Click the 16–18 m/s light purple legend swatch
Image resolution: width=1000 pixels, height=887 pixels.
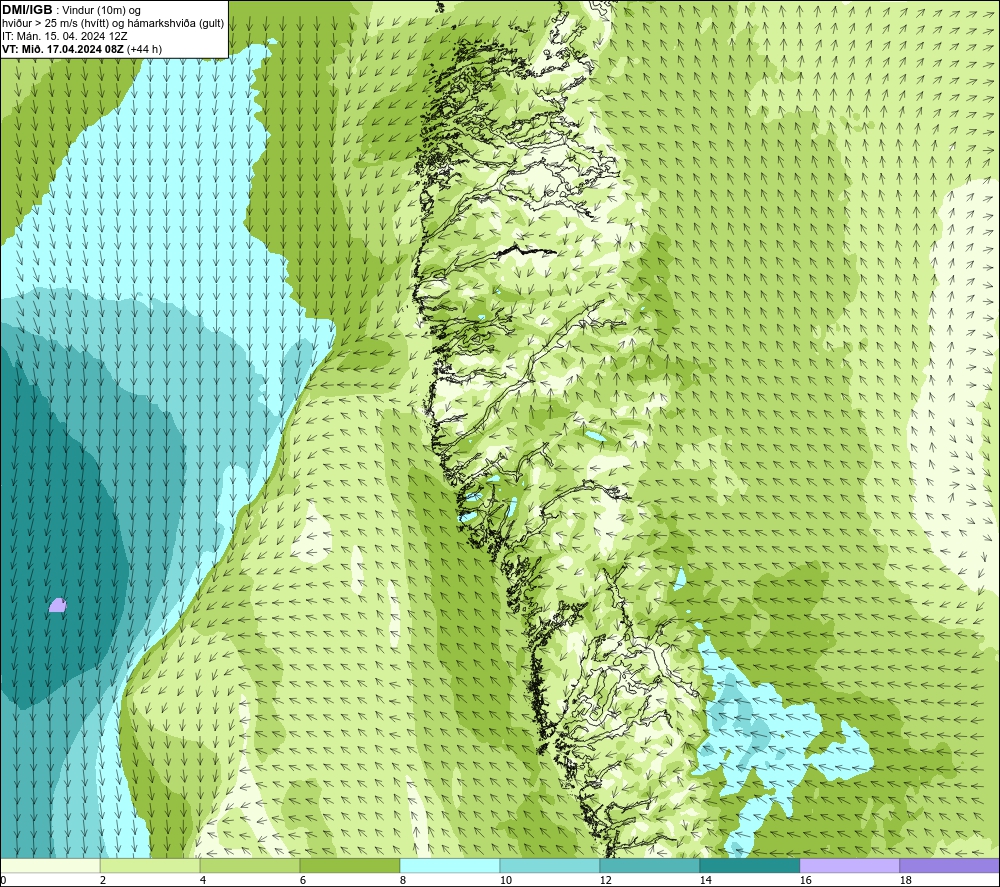(x=849, y=865)
